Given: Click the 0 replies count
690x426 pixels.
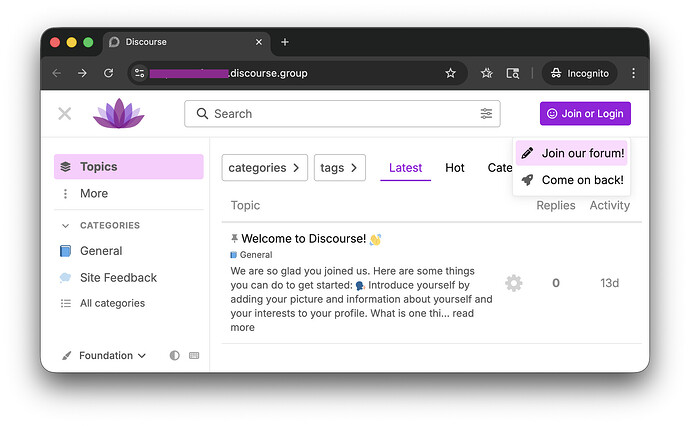Looking at the screenshot, I should (x=556, y=283).
